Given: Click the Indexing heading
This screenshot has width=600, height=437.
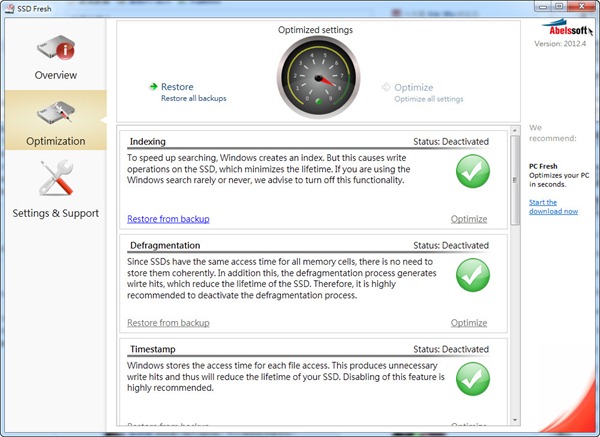Looking at the screenshot, I should (148, 142).
